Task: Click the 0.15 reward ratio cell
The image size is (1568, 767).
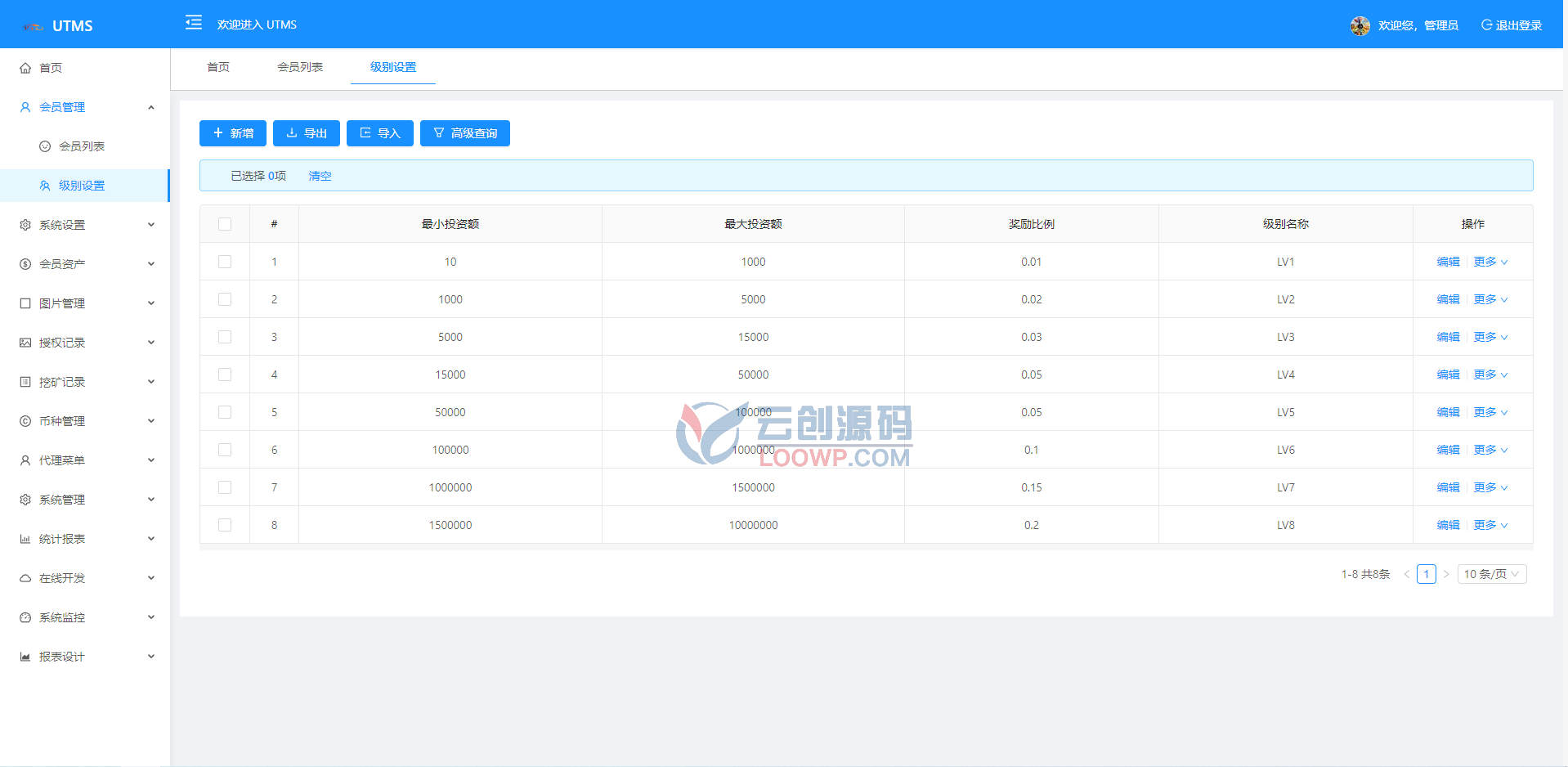Action: (1032, 487)
